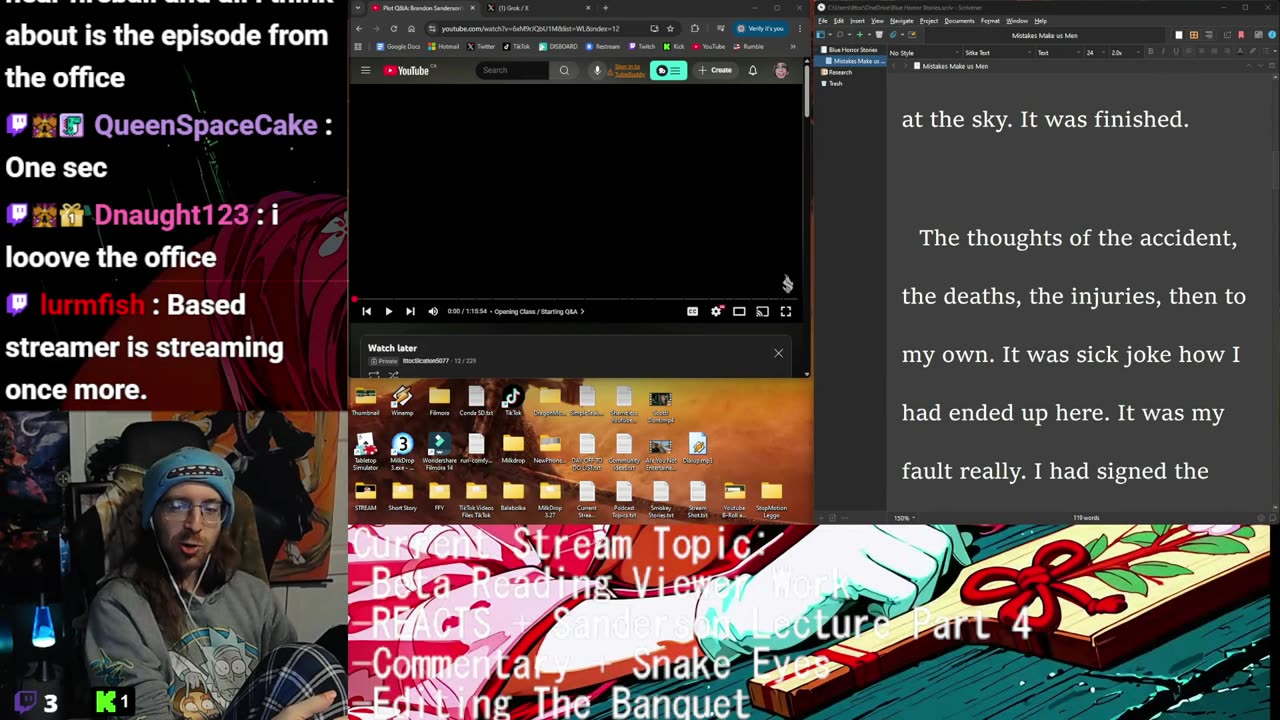Click the Scrivener bookmark icon
The image size is (1280, 720).
click(1241, 35)
